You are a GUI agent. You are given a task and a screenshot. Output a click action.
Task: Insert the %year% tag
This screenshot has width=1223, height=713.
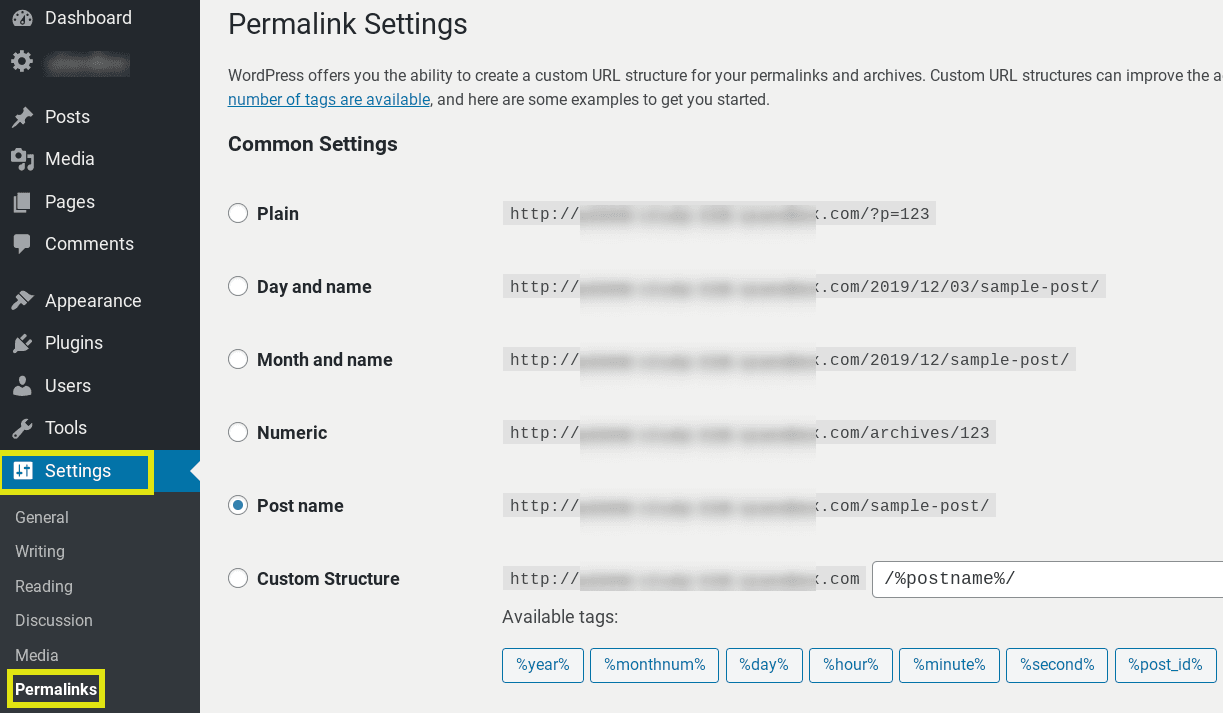(543, 665)
